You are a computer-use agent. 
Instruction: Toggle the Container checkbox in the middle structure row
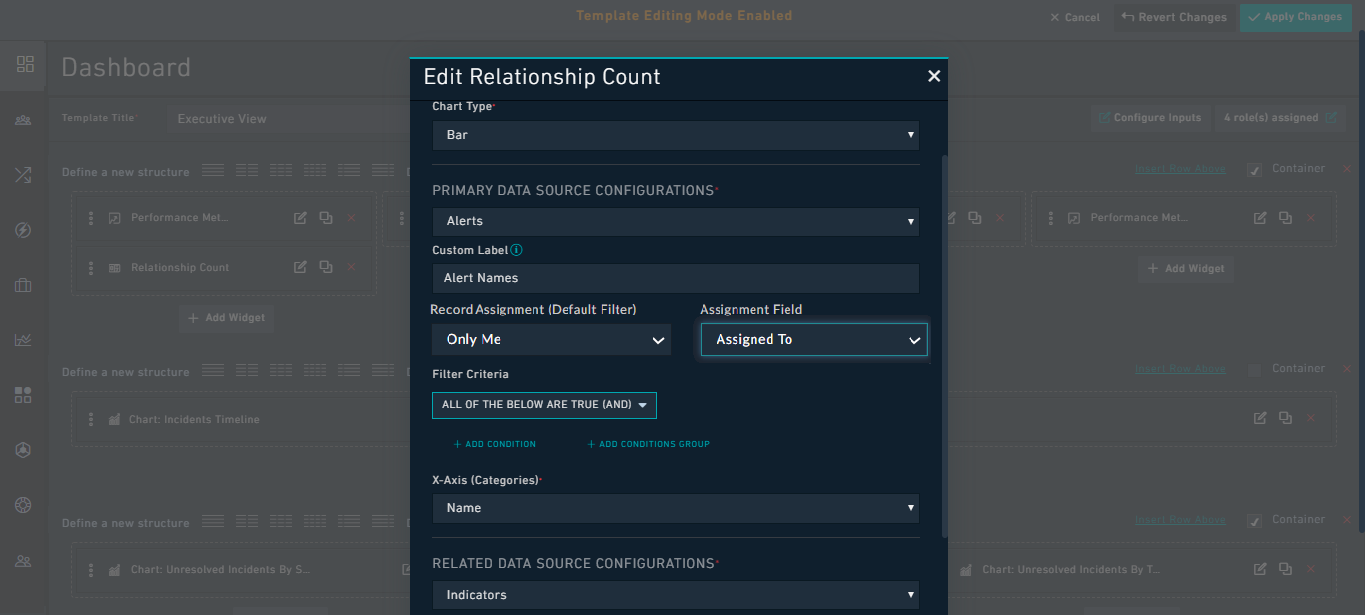coord(1253,368)
